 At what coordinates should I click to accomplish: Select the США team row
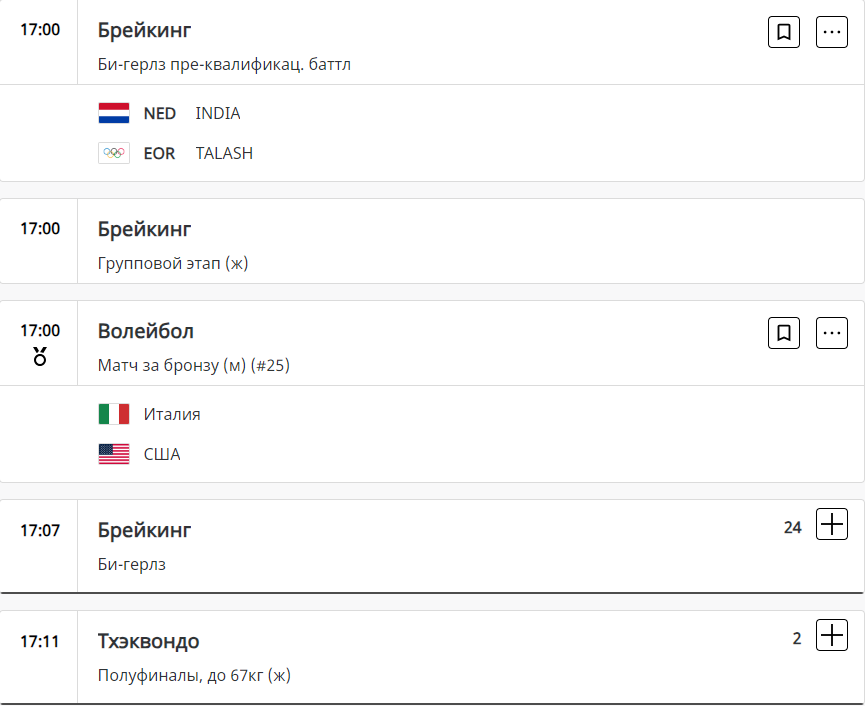pos(162,454)
